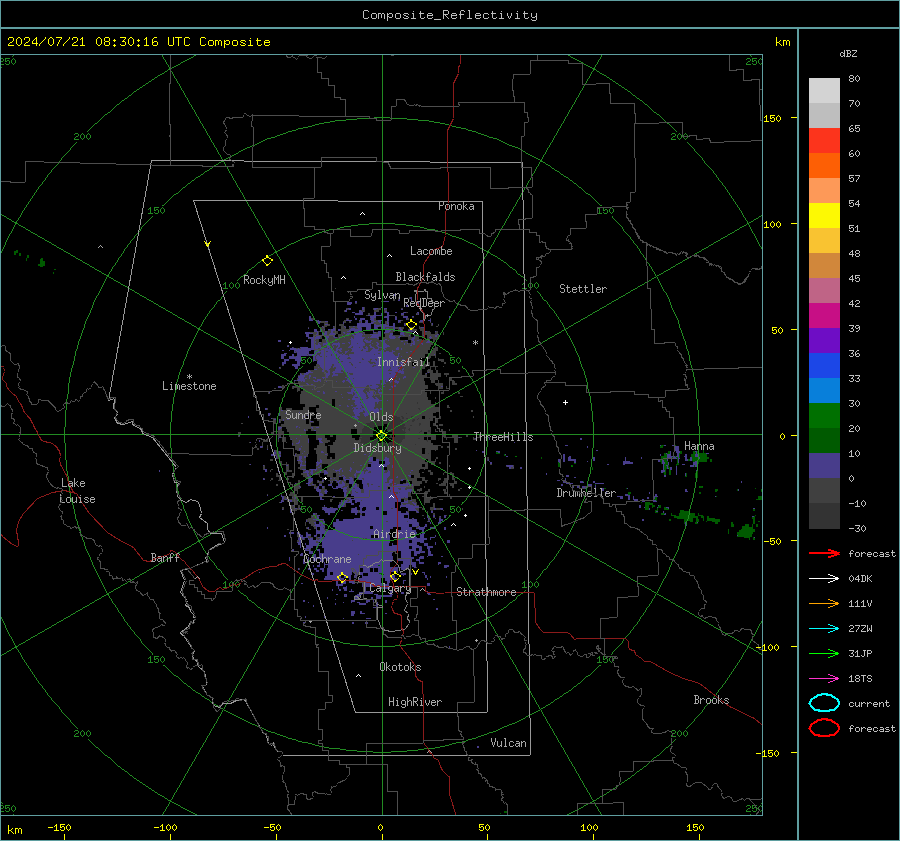Click the white plus marker west of Hanna

[565, 402]
